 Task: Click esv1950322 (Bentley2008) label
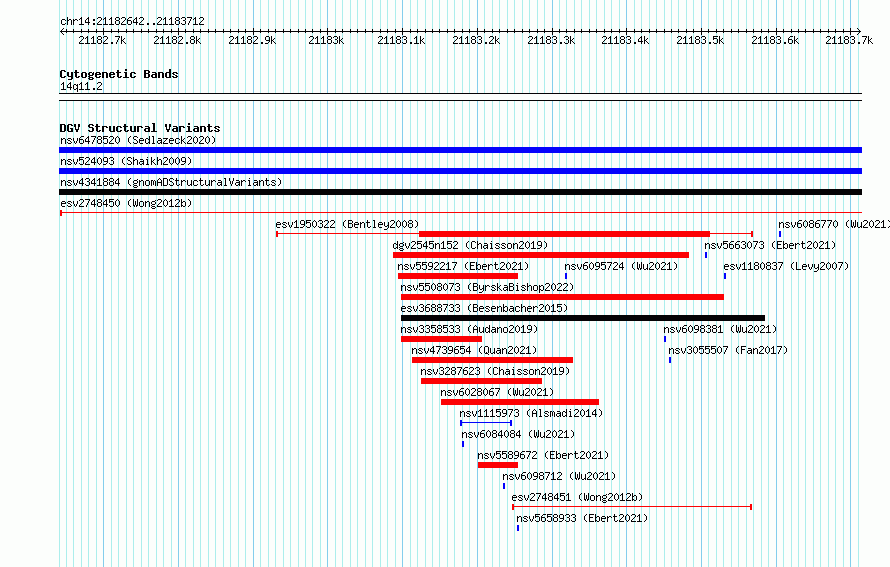(347, 224)
